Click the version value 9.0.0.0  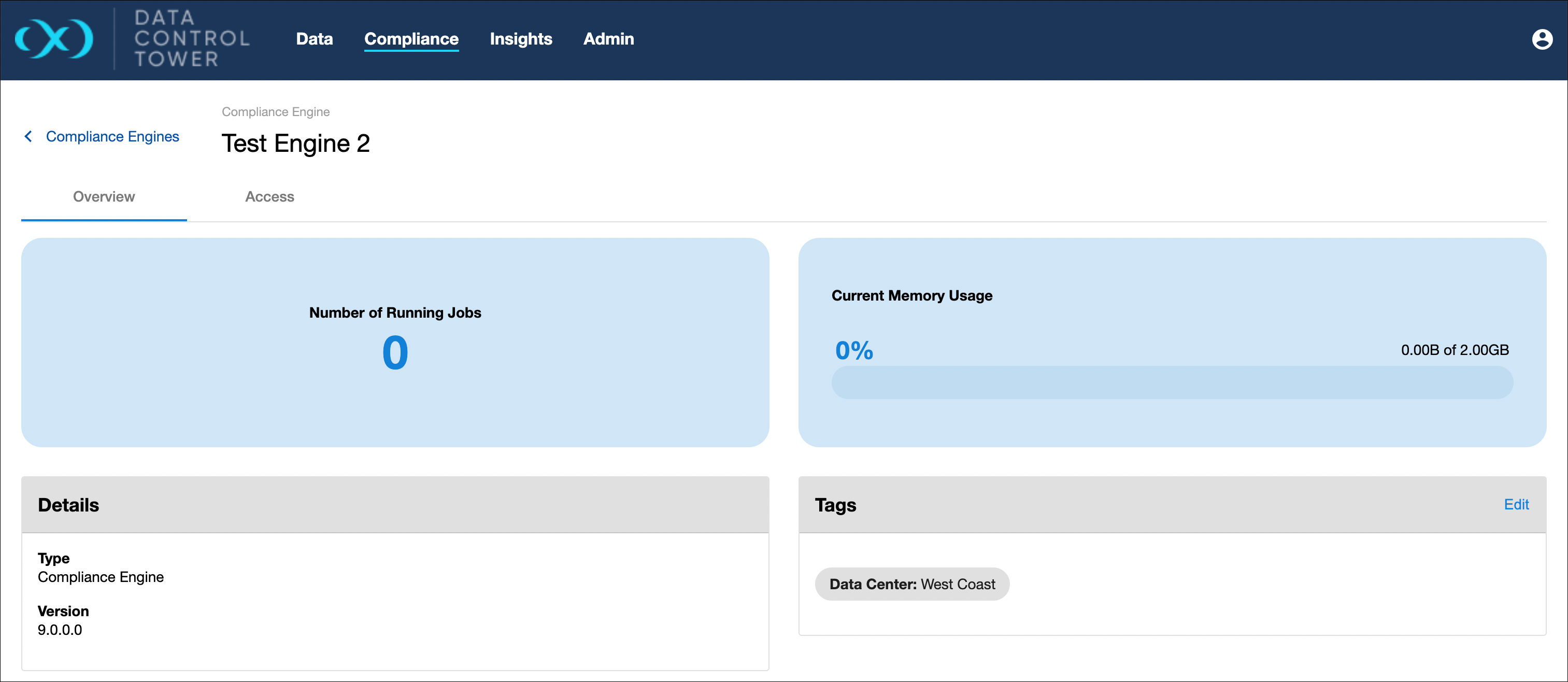tap(60, 630)
